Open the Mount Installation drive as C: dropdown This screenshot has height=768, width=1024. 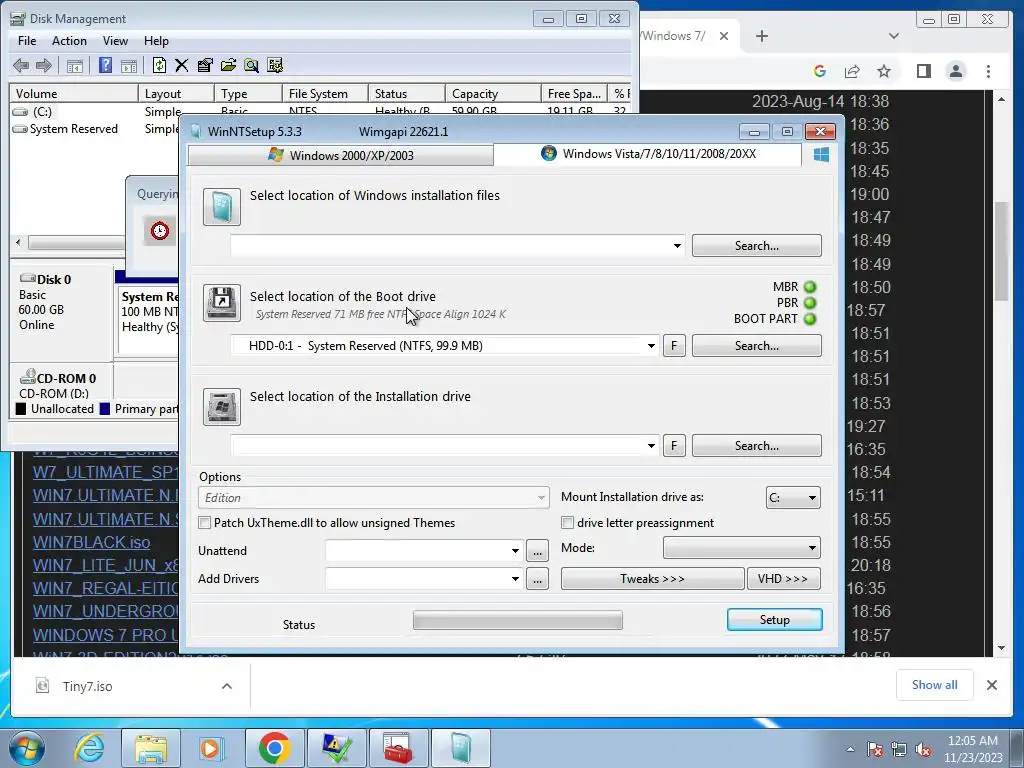[793, 498]
